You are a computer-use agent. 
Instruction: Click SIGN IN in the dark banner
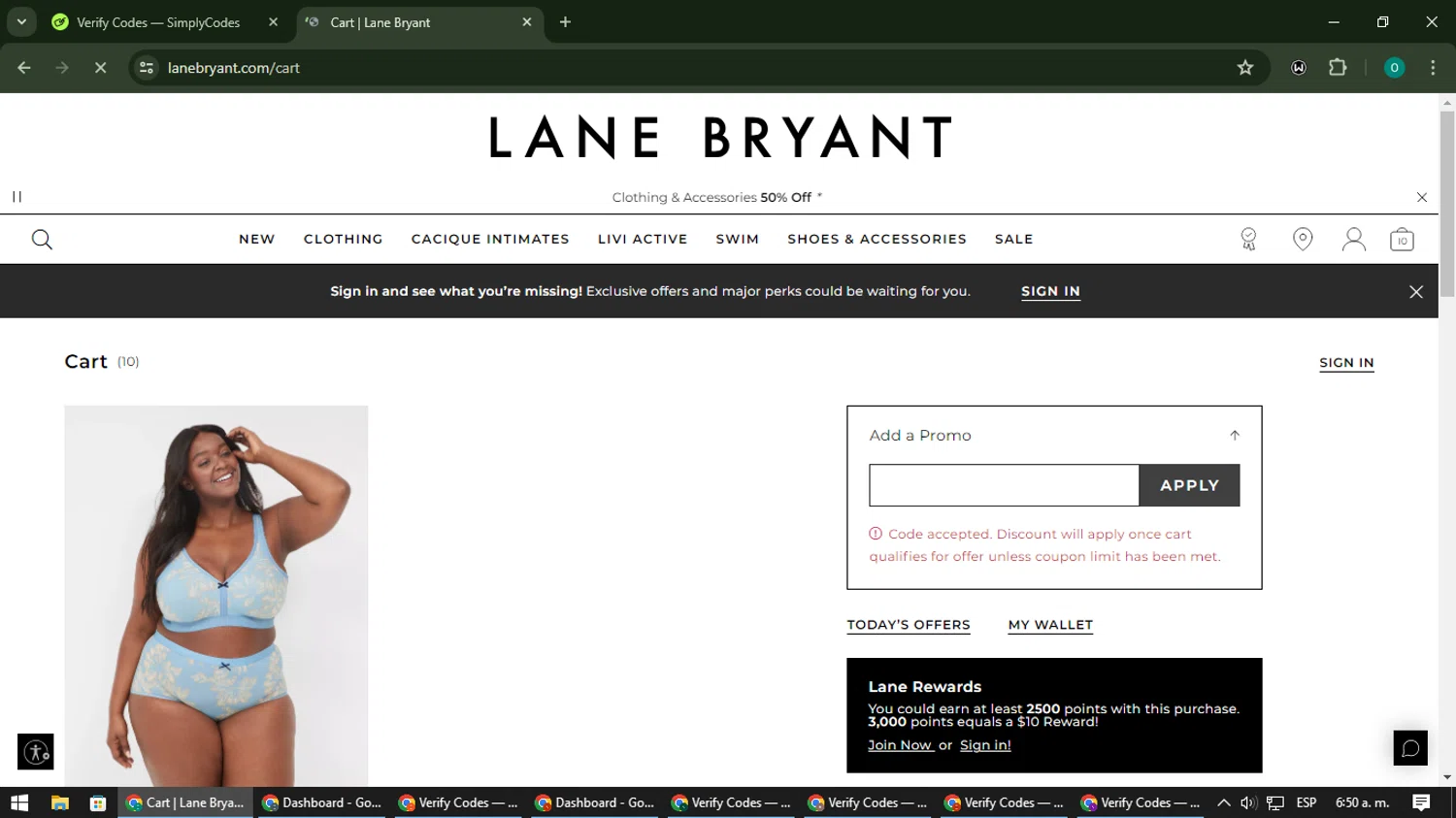[1050, 291]
